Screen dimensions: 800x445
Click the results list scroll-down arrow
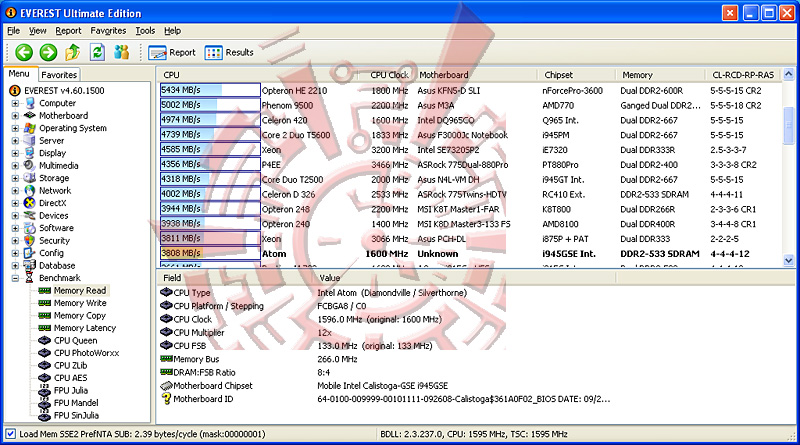[x=789, y=260]
